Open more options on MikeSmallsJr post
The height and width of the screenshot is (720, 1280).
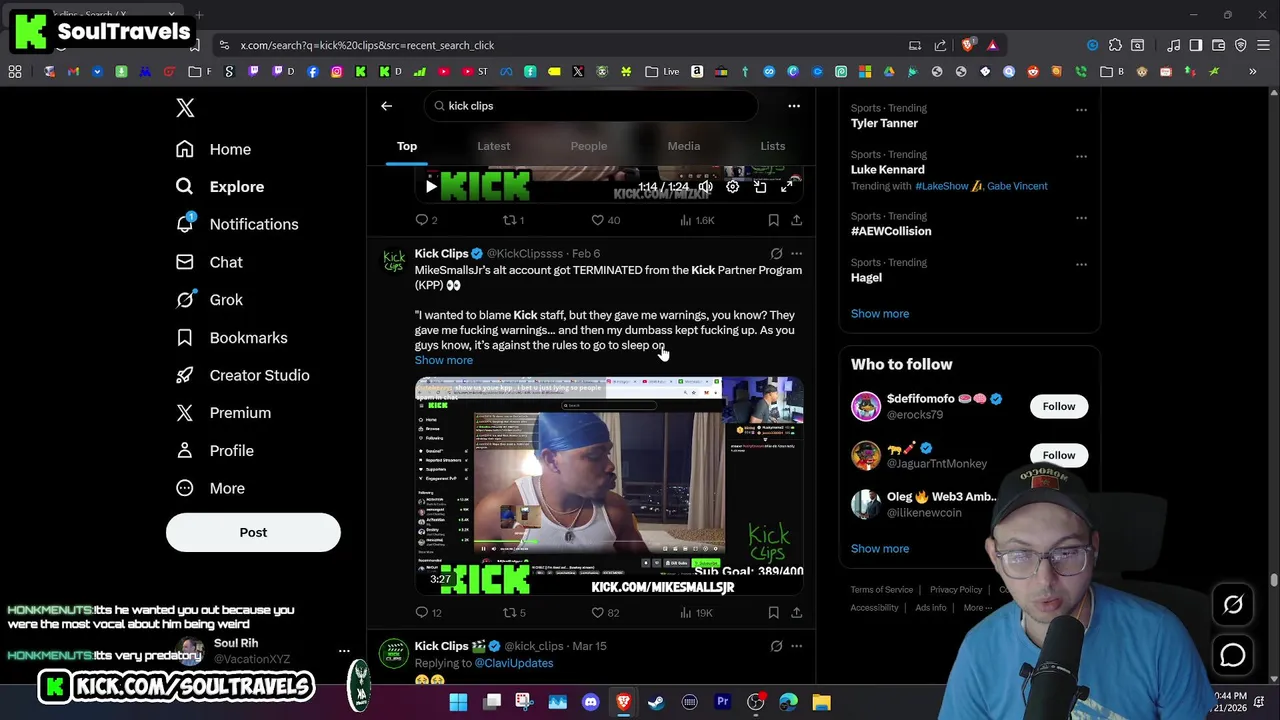tap(797, 254)
